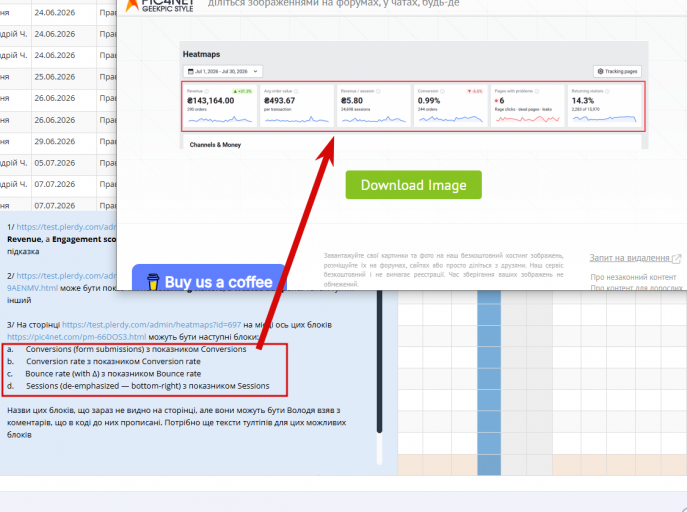This screenshot has height=512, width=687.
Task: Click the Revenue per session ₴5.80 card
Action: pos(374,106)
